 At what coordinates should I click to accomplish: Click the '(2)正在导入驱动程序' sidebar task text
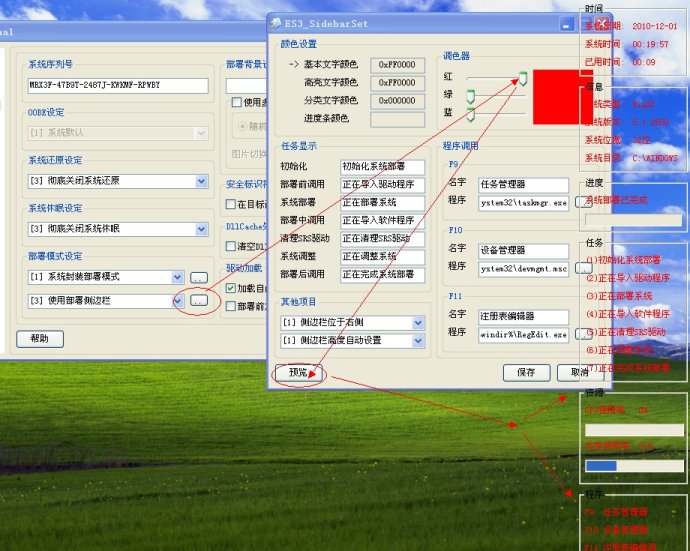628,278
